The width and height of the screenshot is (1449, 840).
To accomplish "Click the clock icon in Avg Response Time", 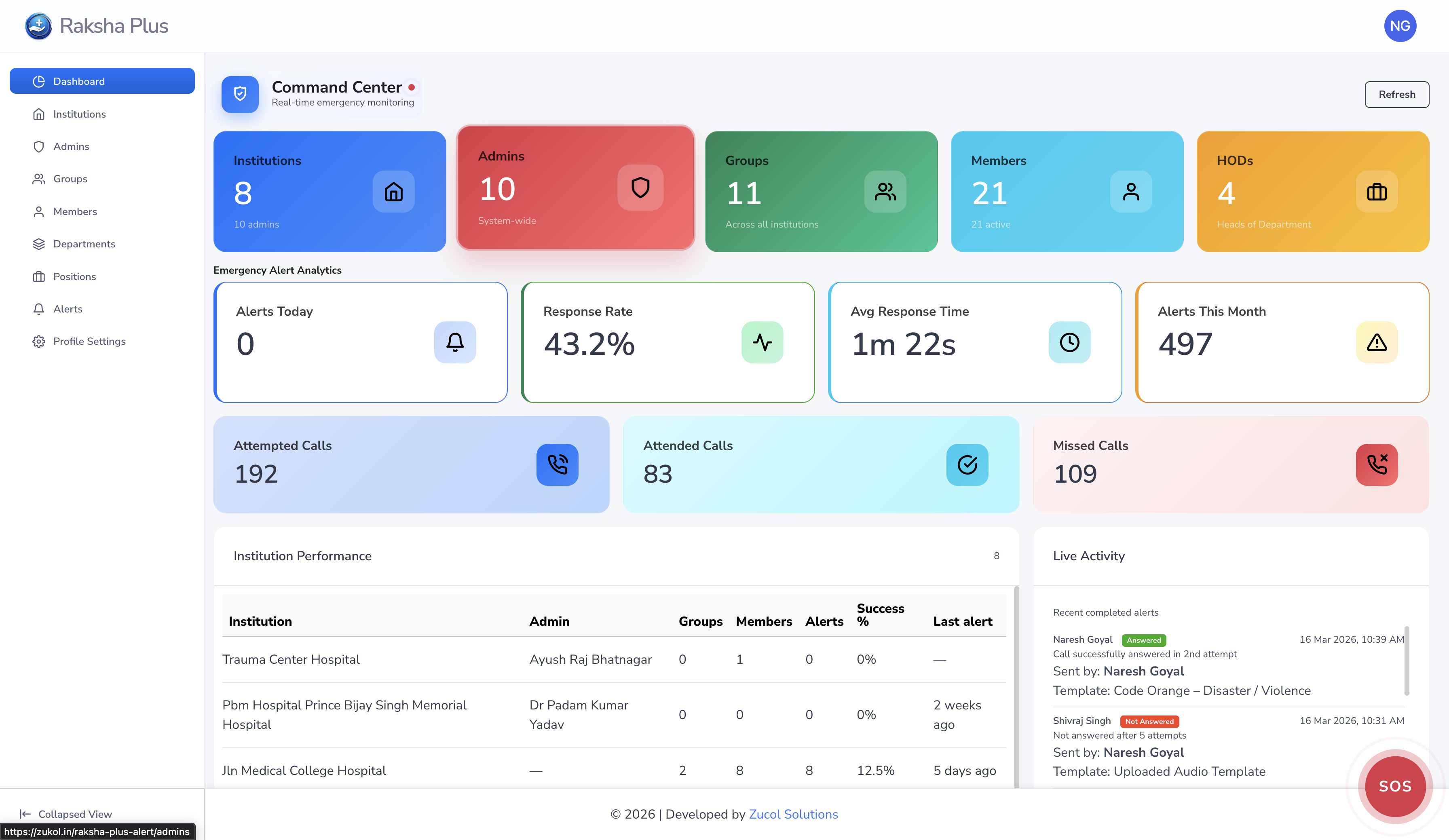I will click(x=1069, y=342).
